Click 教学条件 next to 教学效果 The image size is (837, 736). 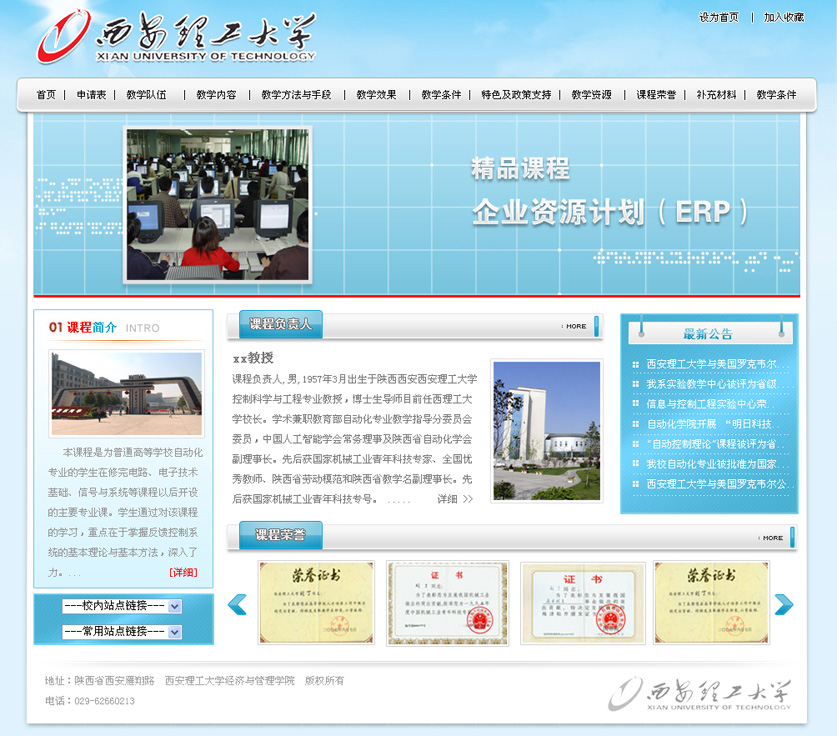tap(441, 95)
